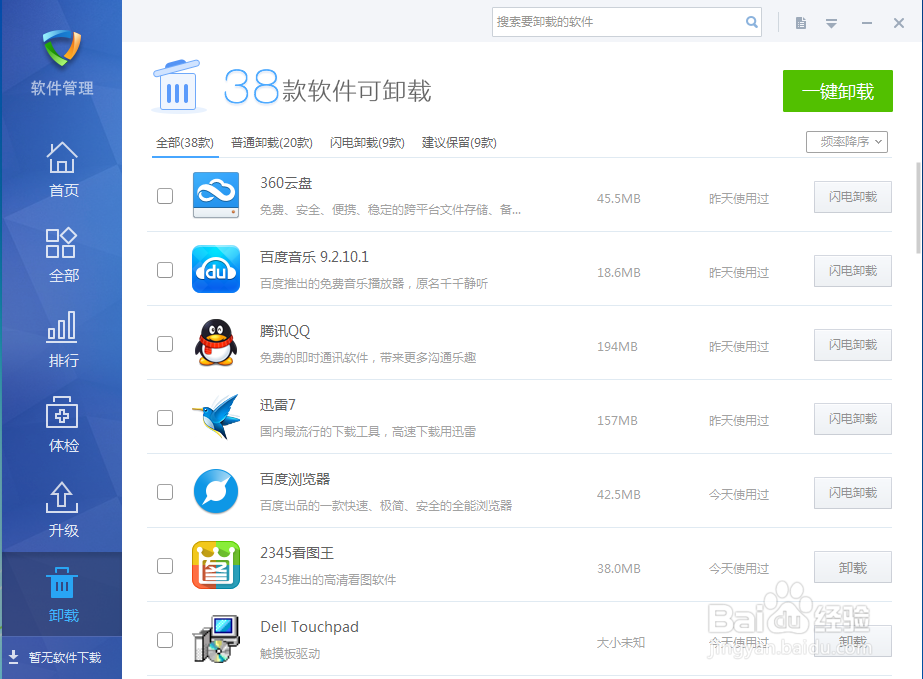The width and height of the screenshot is (923, 679).
Task: Tick the 百度浏览器 checkbox
Action: pos(165,492)
